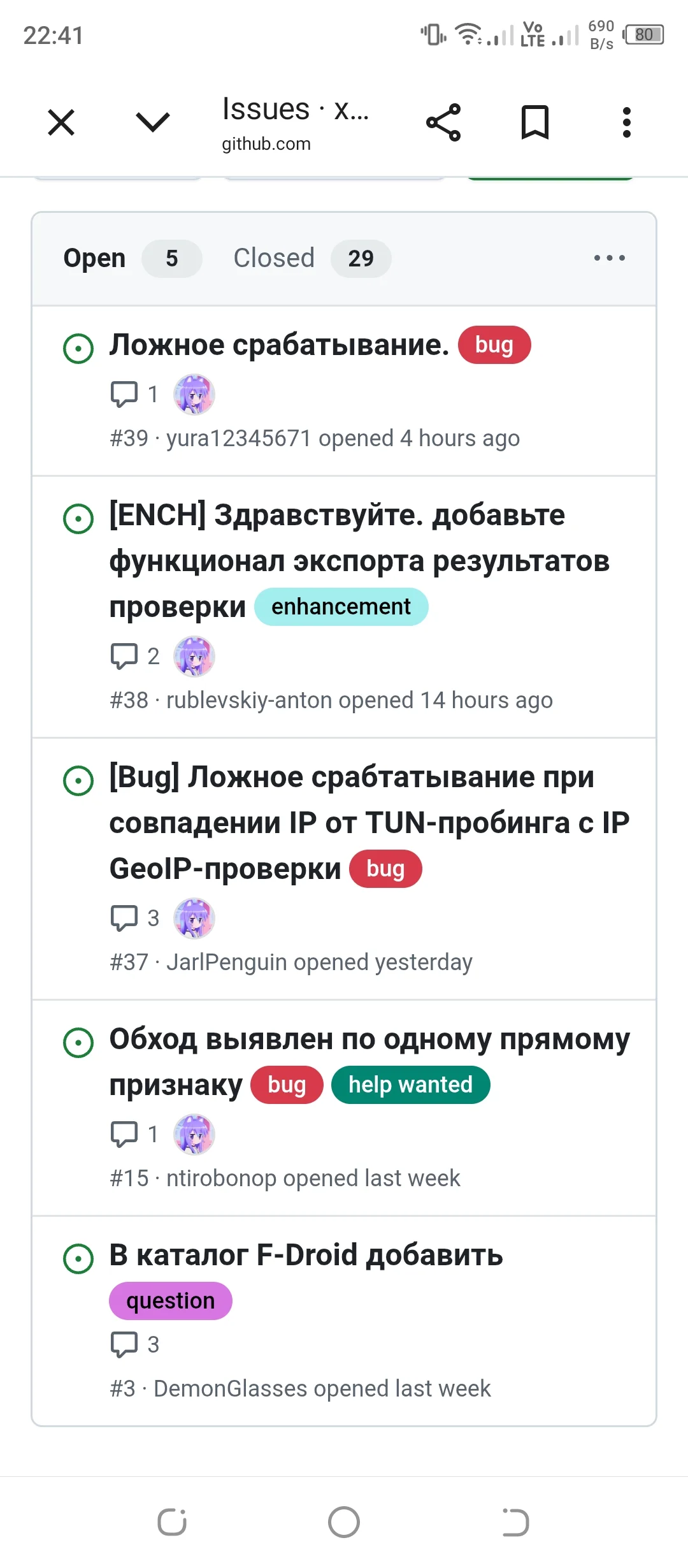Close the in-app browser tab
688x1568 pixels.
pos(61,122)
